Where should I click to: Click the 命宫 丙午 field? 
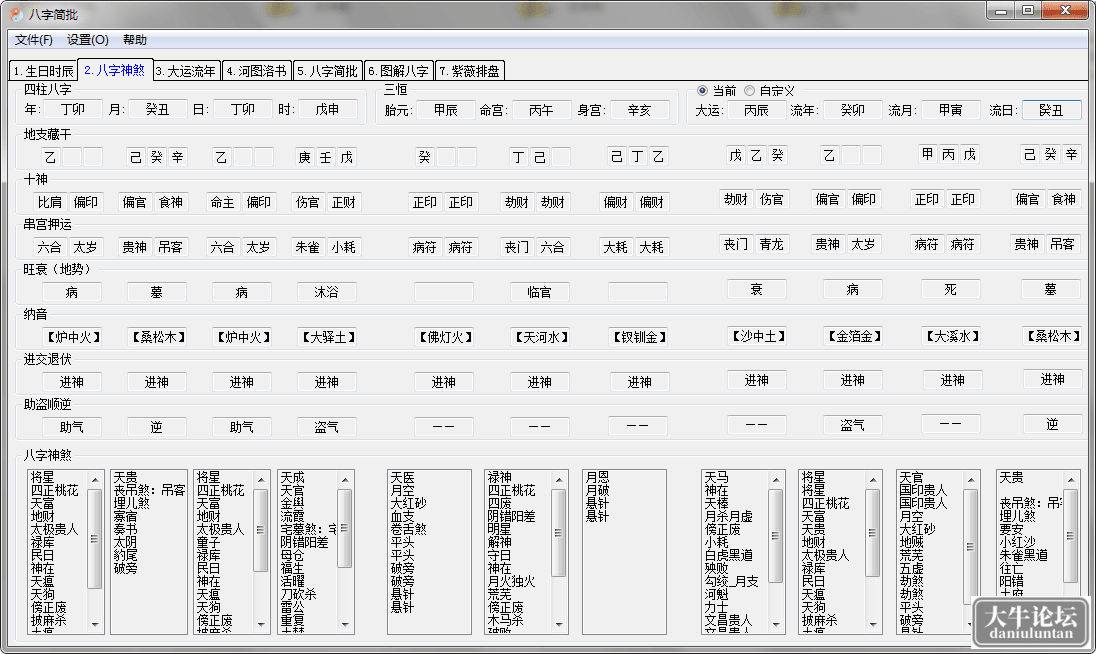(x=541, y=110)
